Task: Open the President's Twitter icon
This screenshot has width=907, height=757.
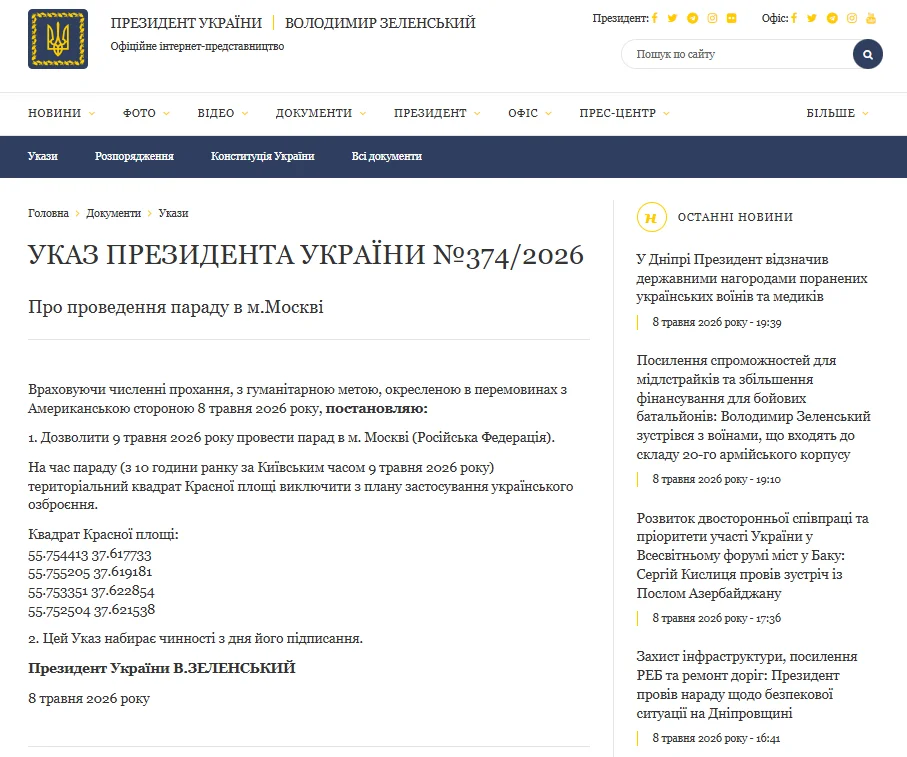Action: [x=672, y=19]
